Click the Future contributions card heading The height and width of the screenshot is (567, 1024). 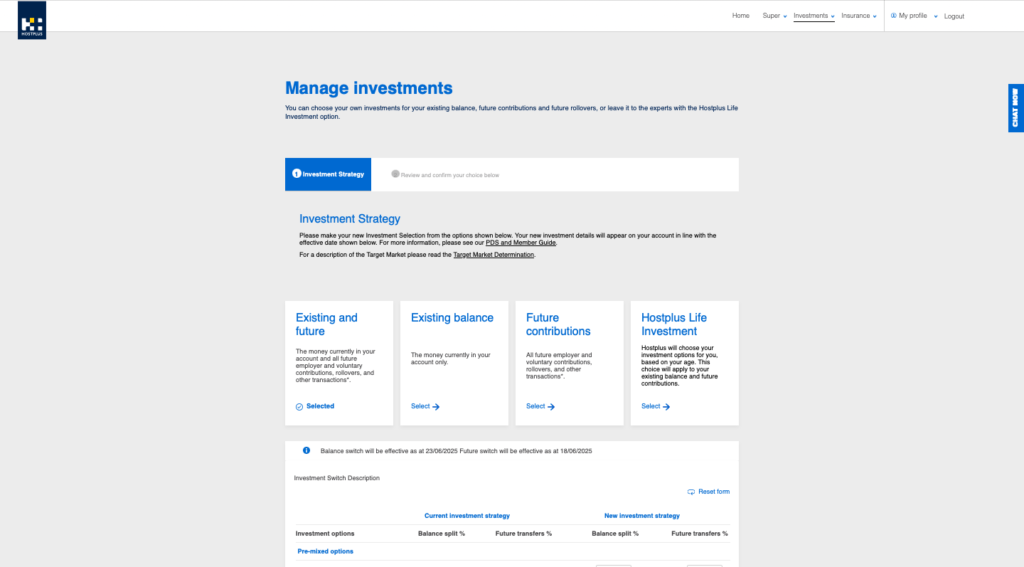click(558, 324)
